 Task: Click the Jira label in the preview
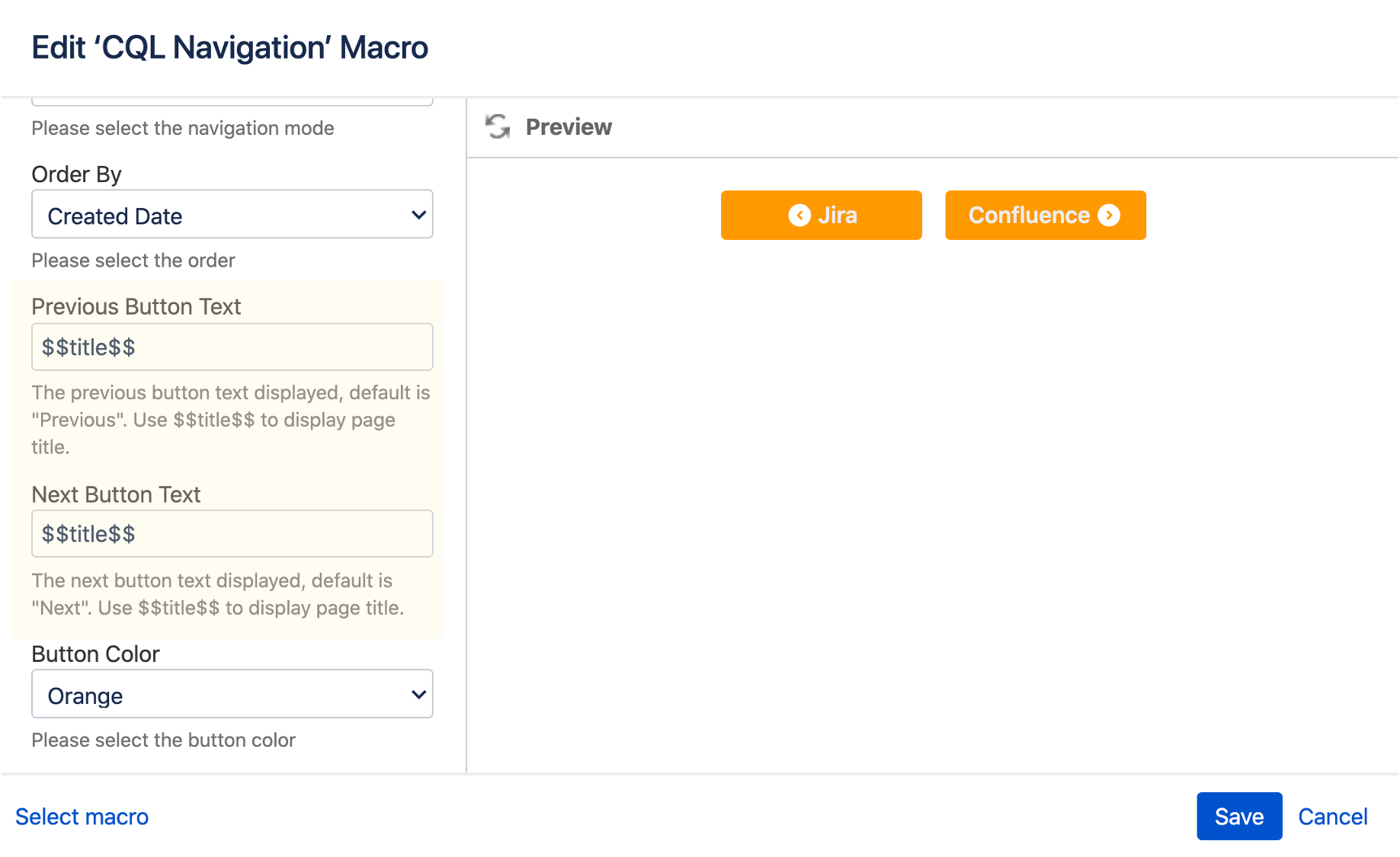click(838, 216)
